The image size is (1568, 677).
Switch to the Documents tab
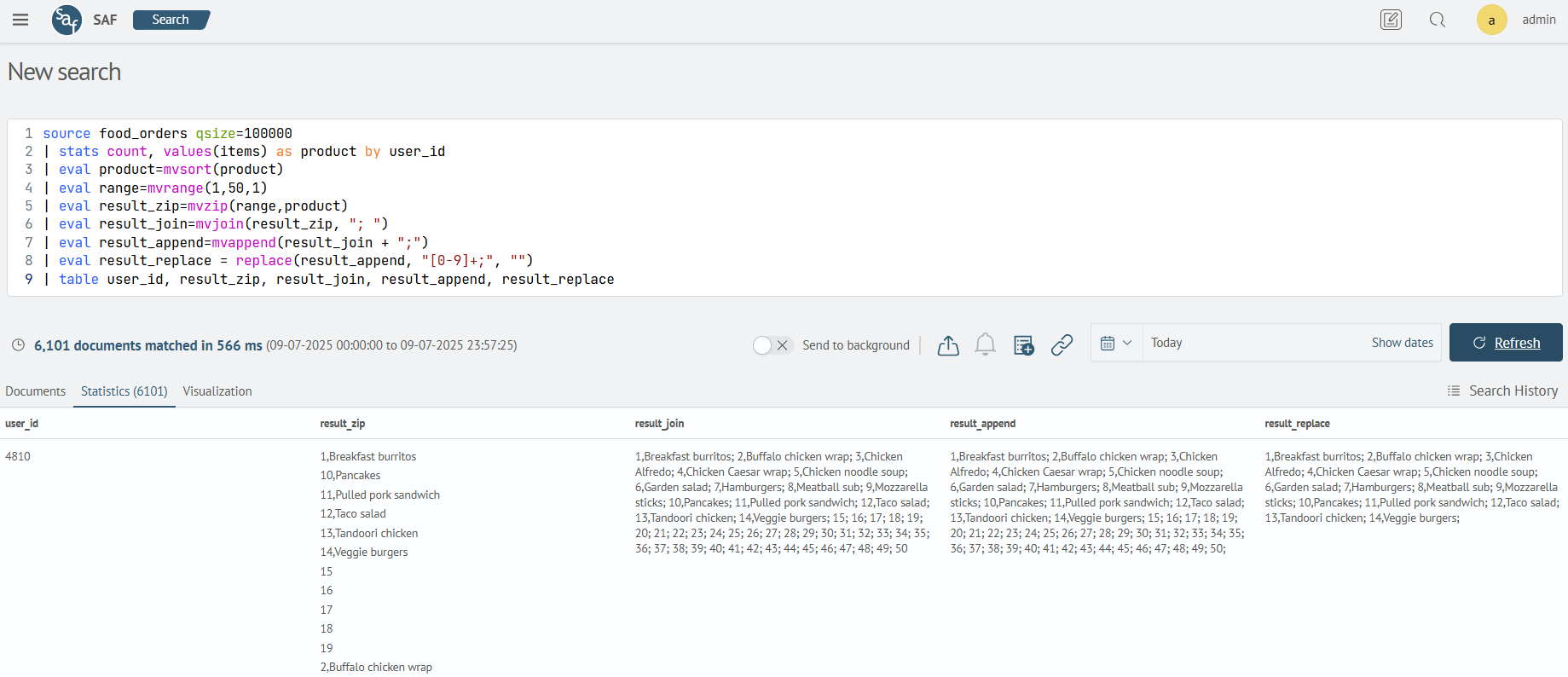point(35,391)
